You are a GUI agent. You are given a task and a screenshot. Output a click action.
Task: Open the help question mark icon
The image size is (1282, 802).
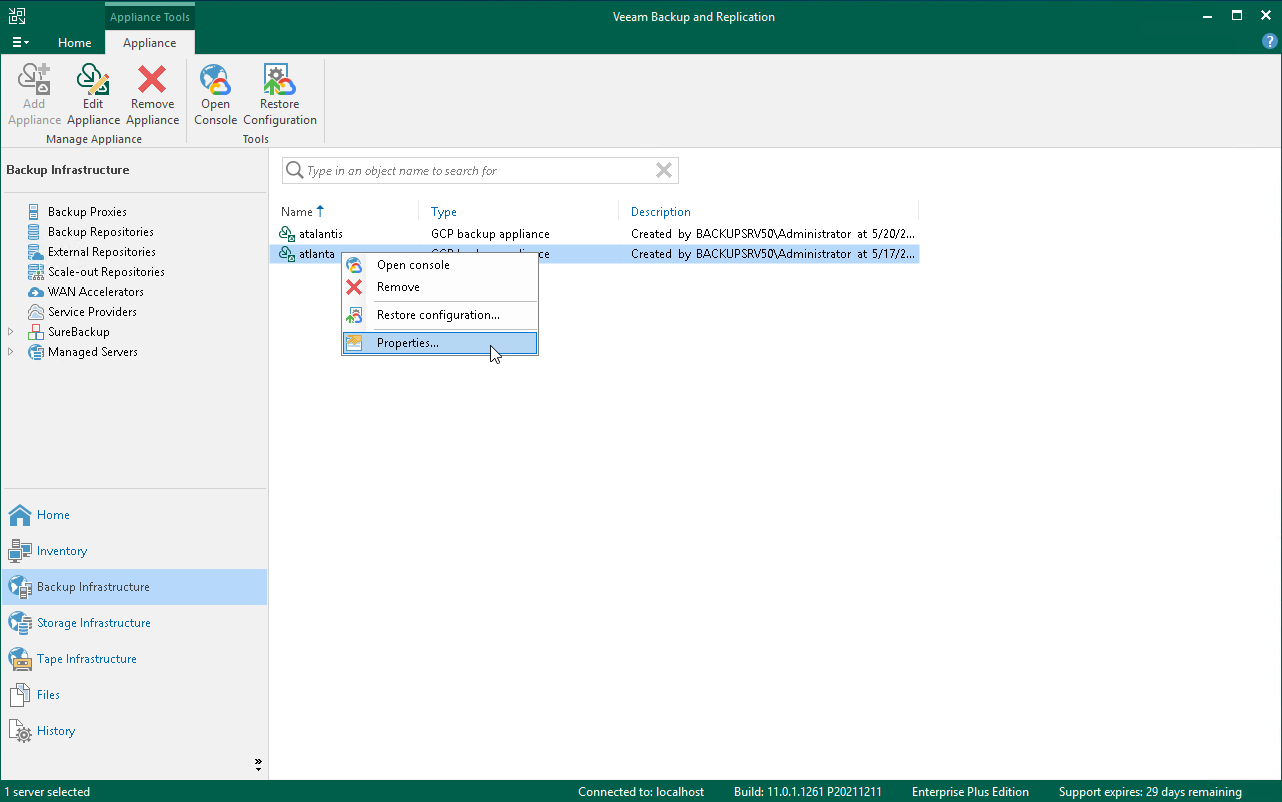1270,42
